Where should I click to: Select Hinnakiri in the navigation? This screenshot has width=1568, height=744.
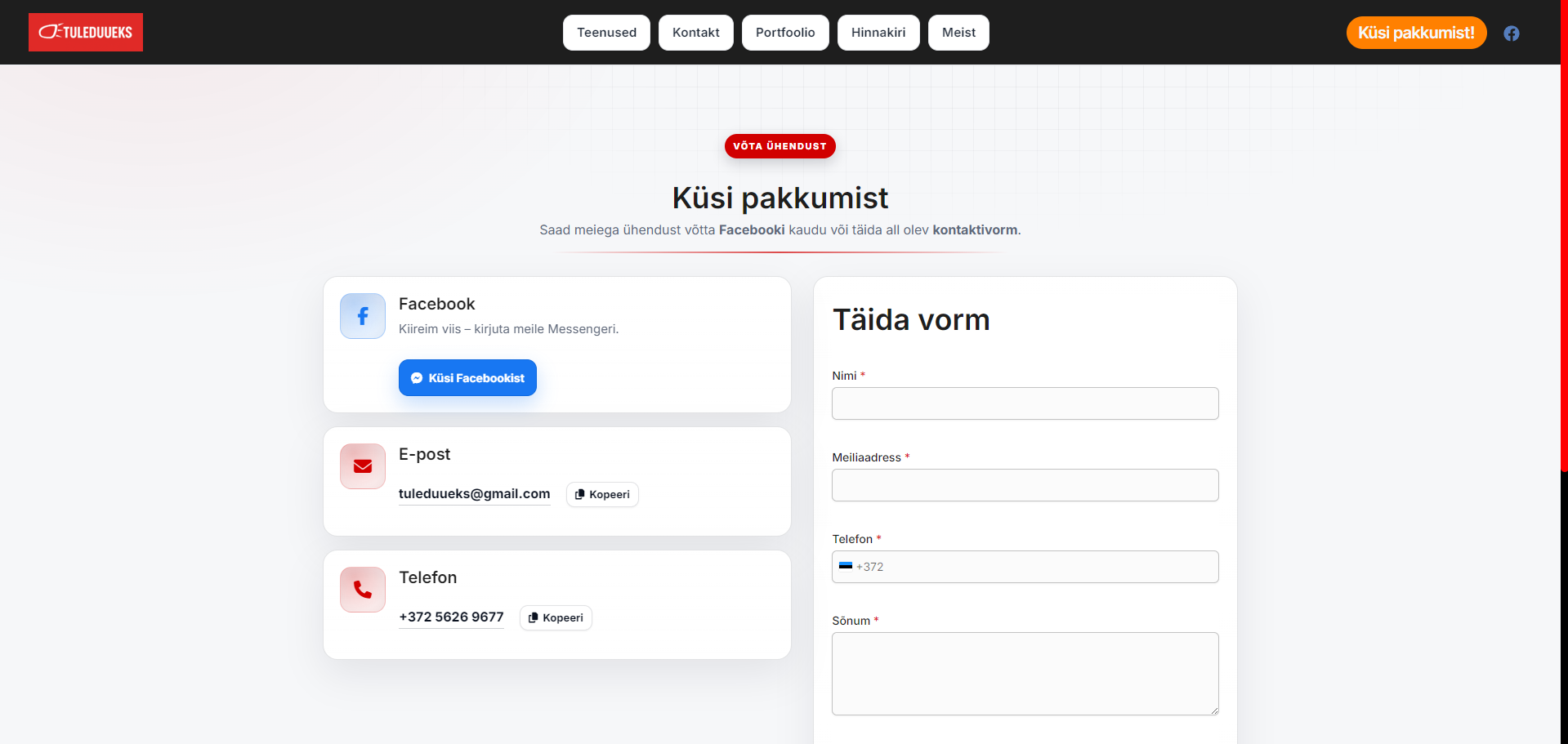pyautogui.click(x=878, y=33)
